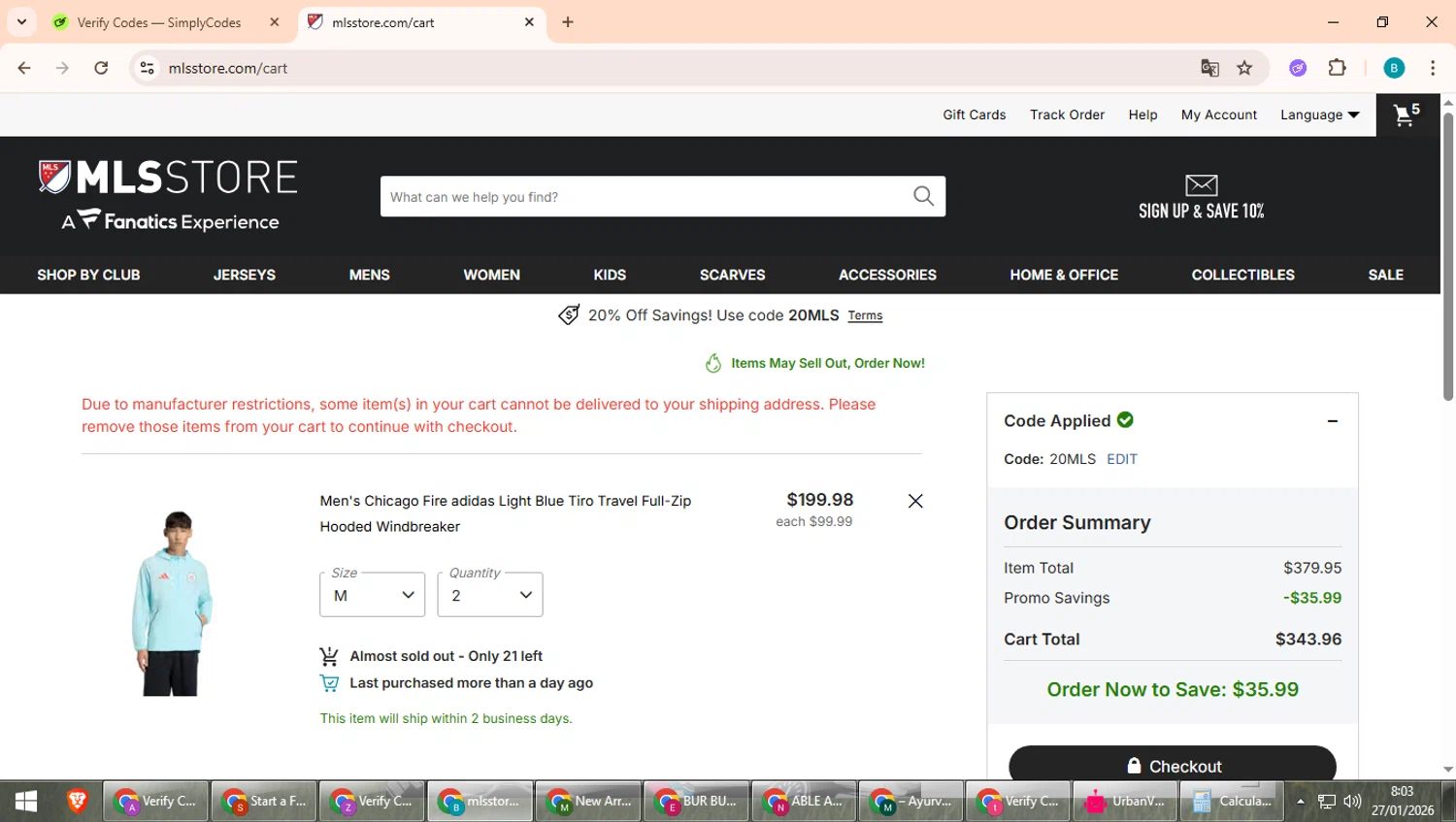The image size is (1456, 822).
Task: Open the mlsstor... taskbar window
Action: pyautogui.click(x=480, y=802)
